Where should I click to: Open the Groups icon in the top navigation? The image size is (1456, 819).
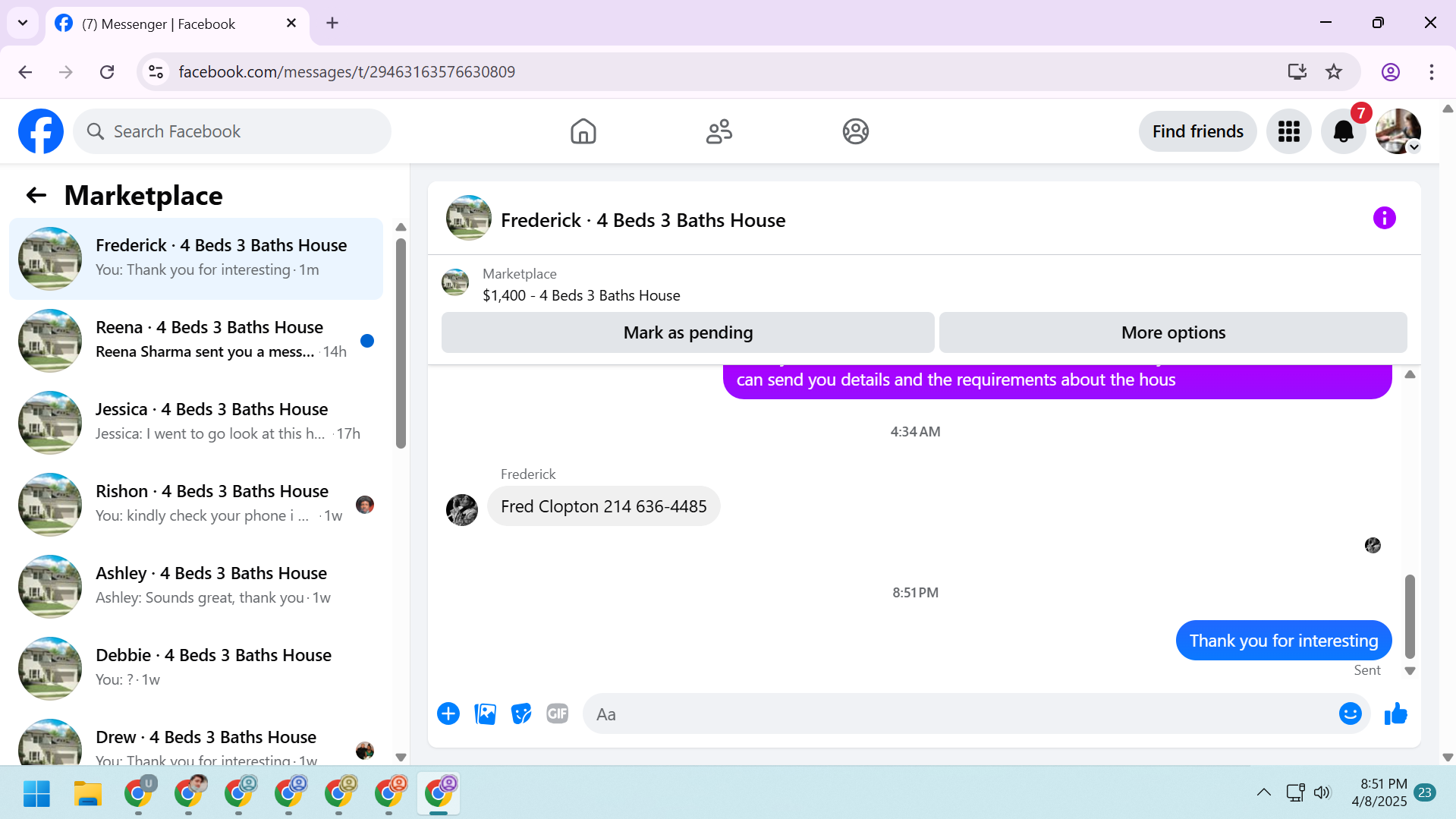(855, 131)
